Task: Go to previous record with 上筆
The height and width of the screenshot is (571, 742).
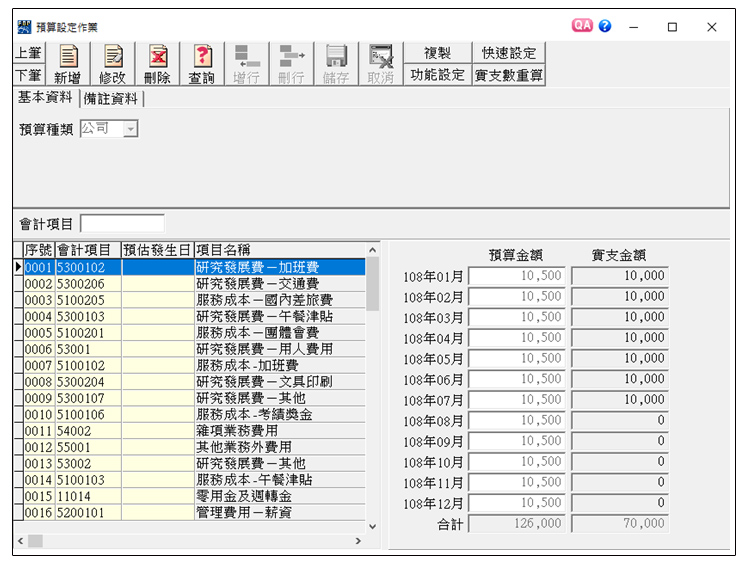Action: (x=28, y=53)
